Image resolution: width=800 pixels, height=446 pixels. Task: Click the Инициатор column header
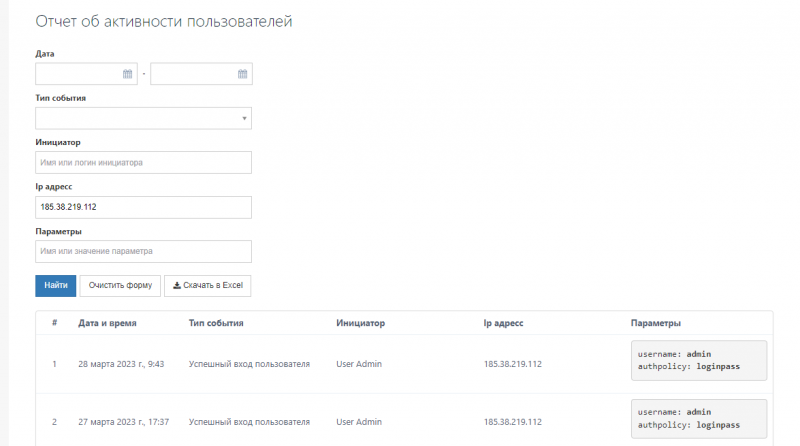[x=360, y=323]
